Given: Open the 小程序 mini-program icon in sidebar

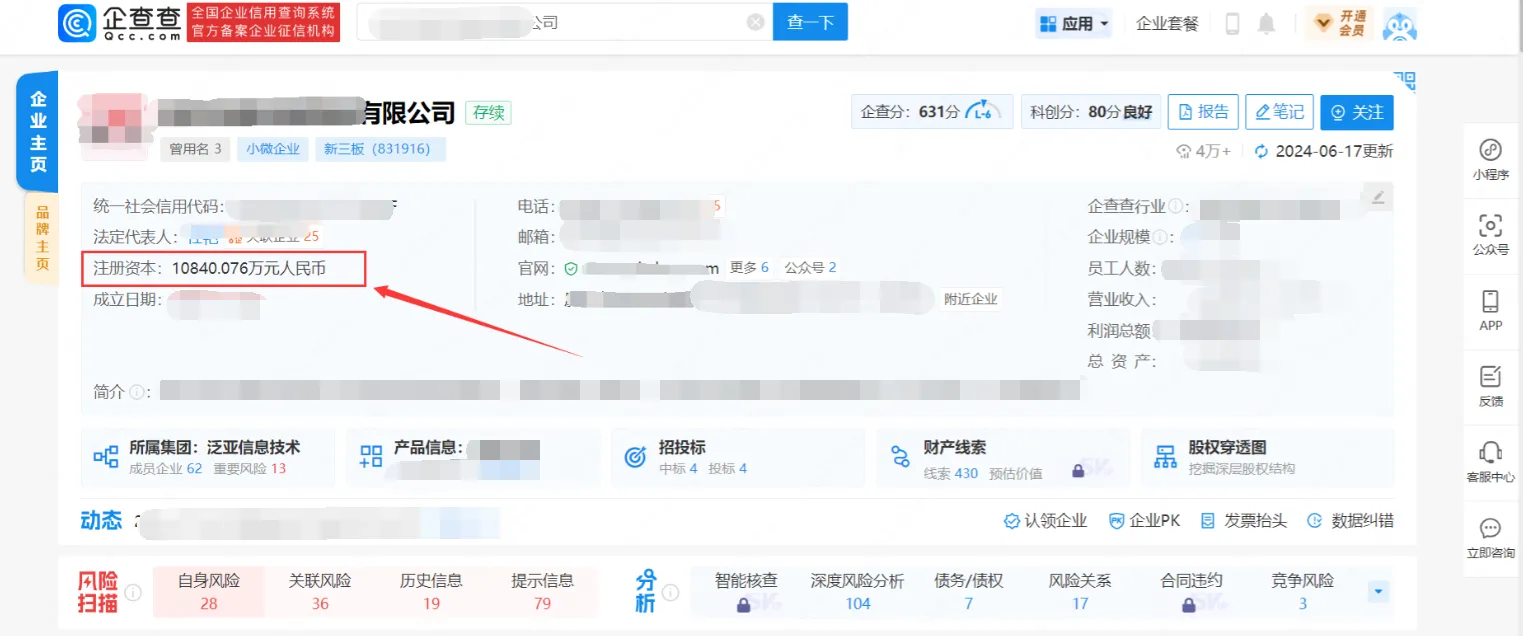Looking at the screenshot, I should [1490, 152].
